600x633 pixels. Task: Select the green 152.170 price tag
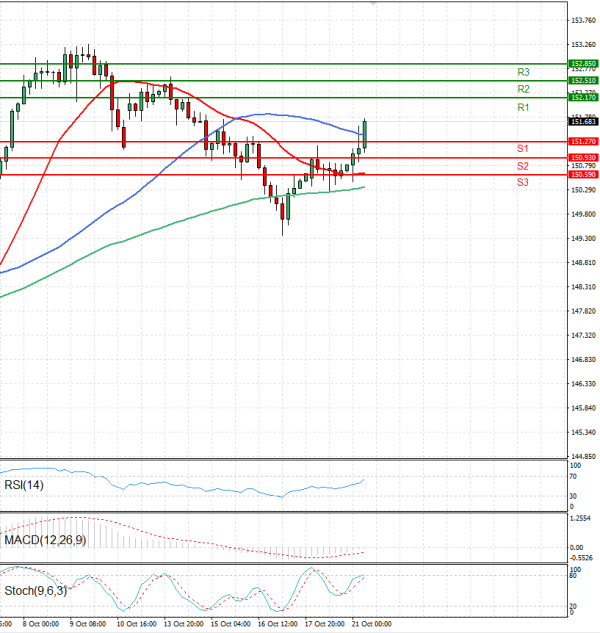point(583,97)
